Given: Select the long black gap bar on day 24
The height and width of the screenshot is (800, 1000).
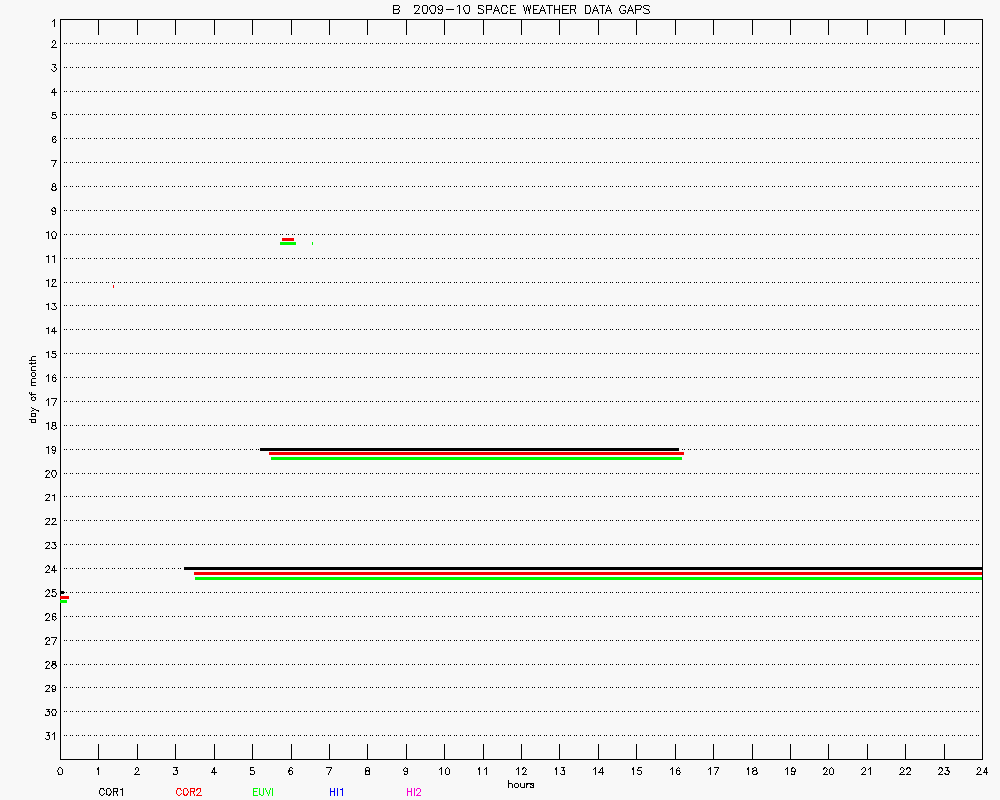Looking at the screenshot, I should [583, 568].
